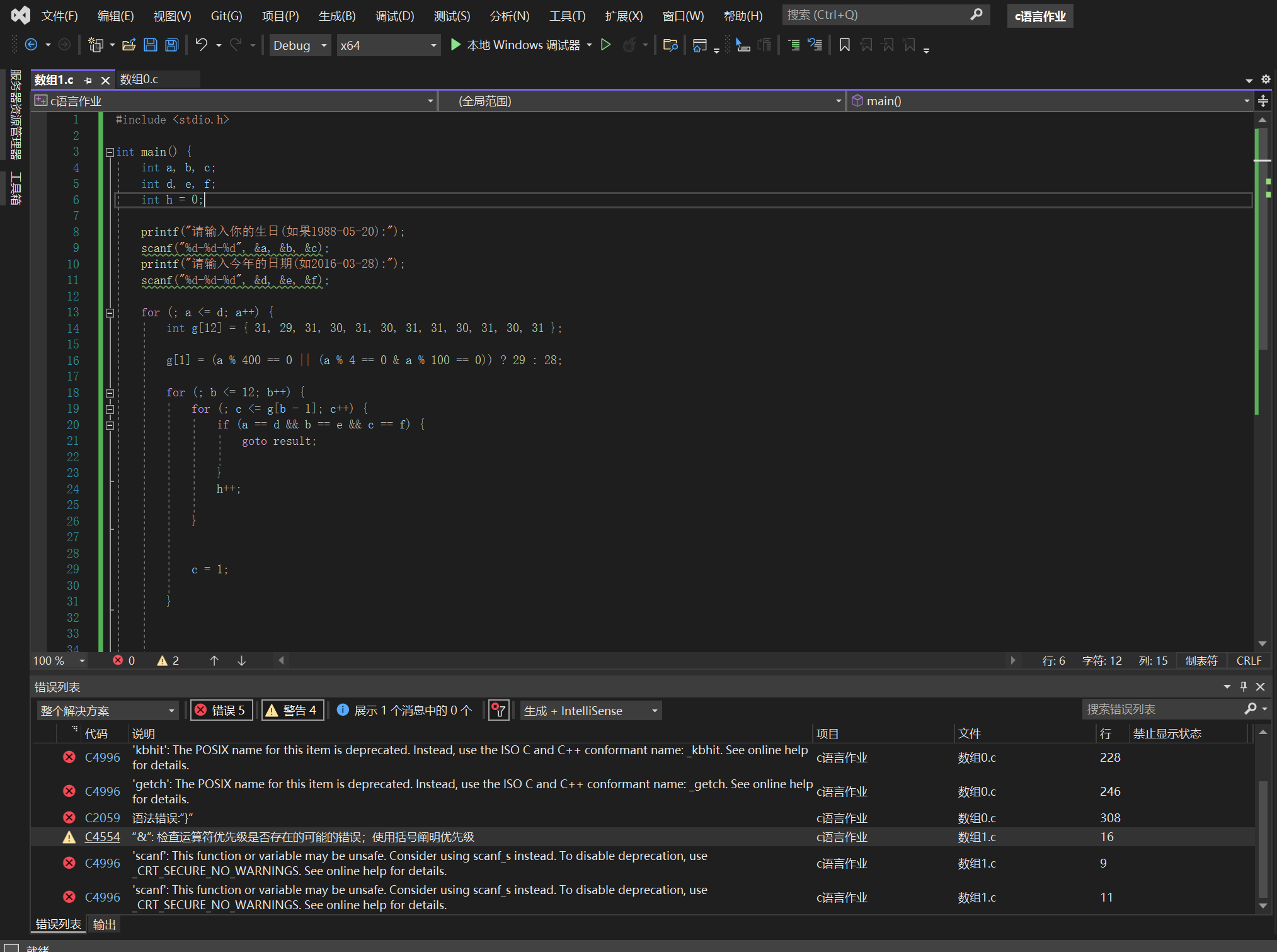The image size is (1277, 952).
Task: Click the navigate backward arrow icon
Action: 31,45
